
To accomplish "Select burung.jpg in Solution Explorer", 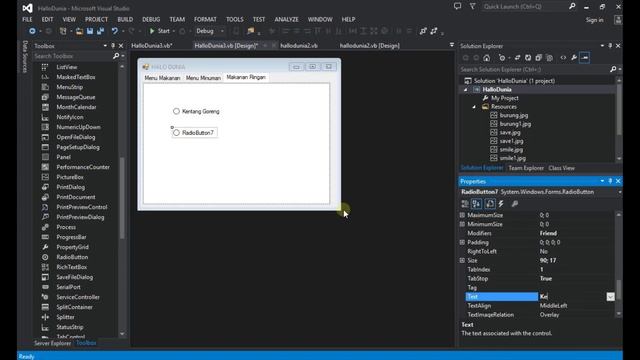I will 513,116.
